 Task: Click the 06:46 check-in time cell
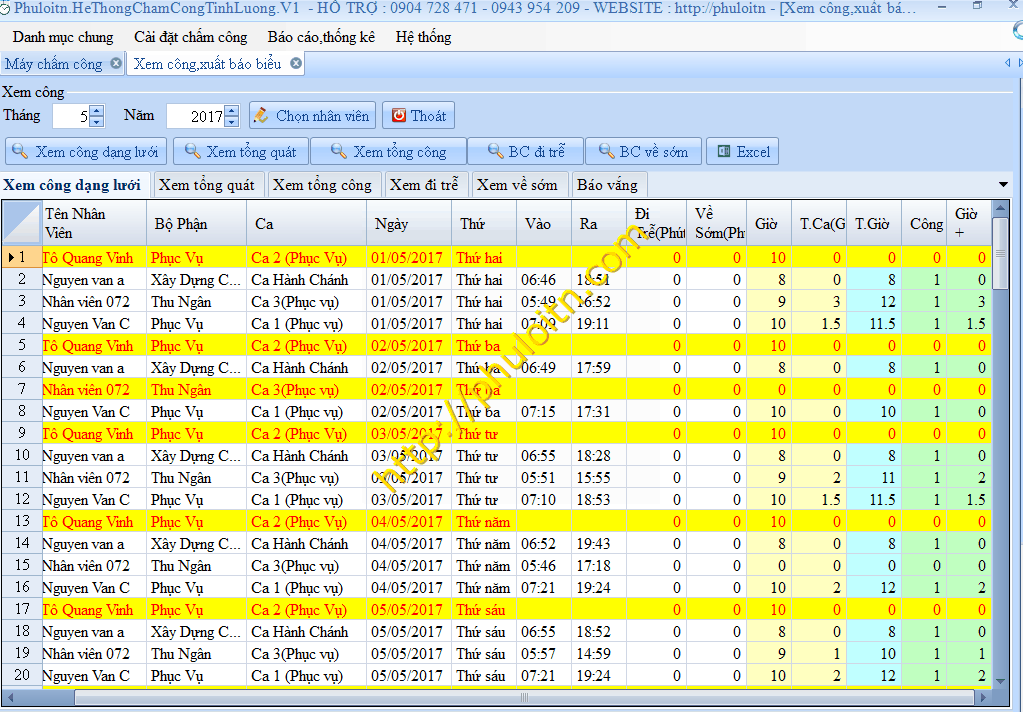coord(544,280)
